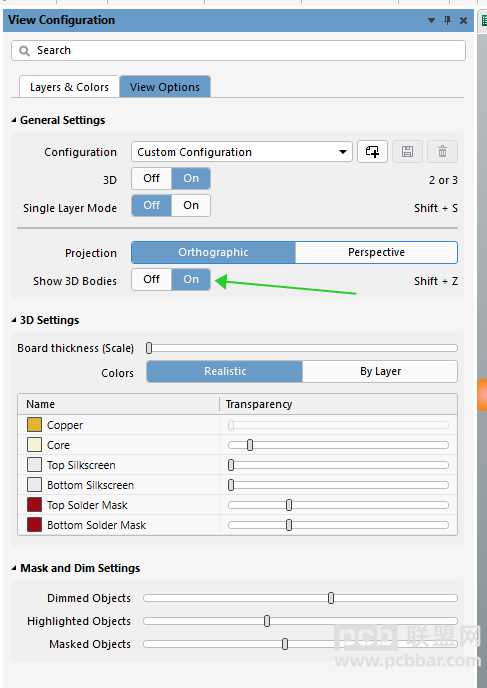Click the save configuration floppy icon
This screenshot has height=688, width=487.
coord(407,152)
